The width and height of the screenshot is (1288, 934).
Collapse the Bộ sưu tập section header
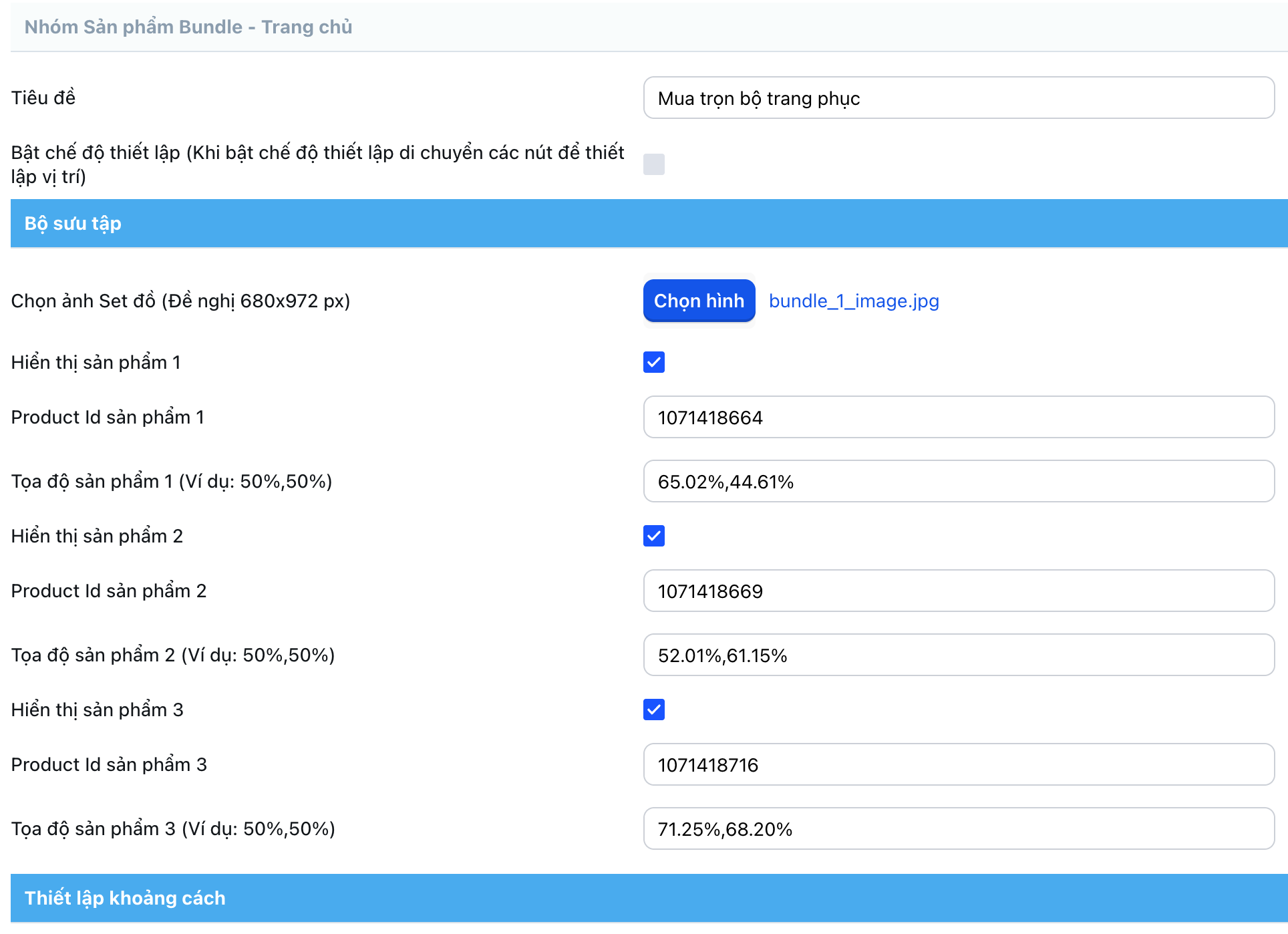pyautogui.click(x=648, y=223)
